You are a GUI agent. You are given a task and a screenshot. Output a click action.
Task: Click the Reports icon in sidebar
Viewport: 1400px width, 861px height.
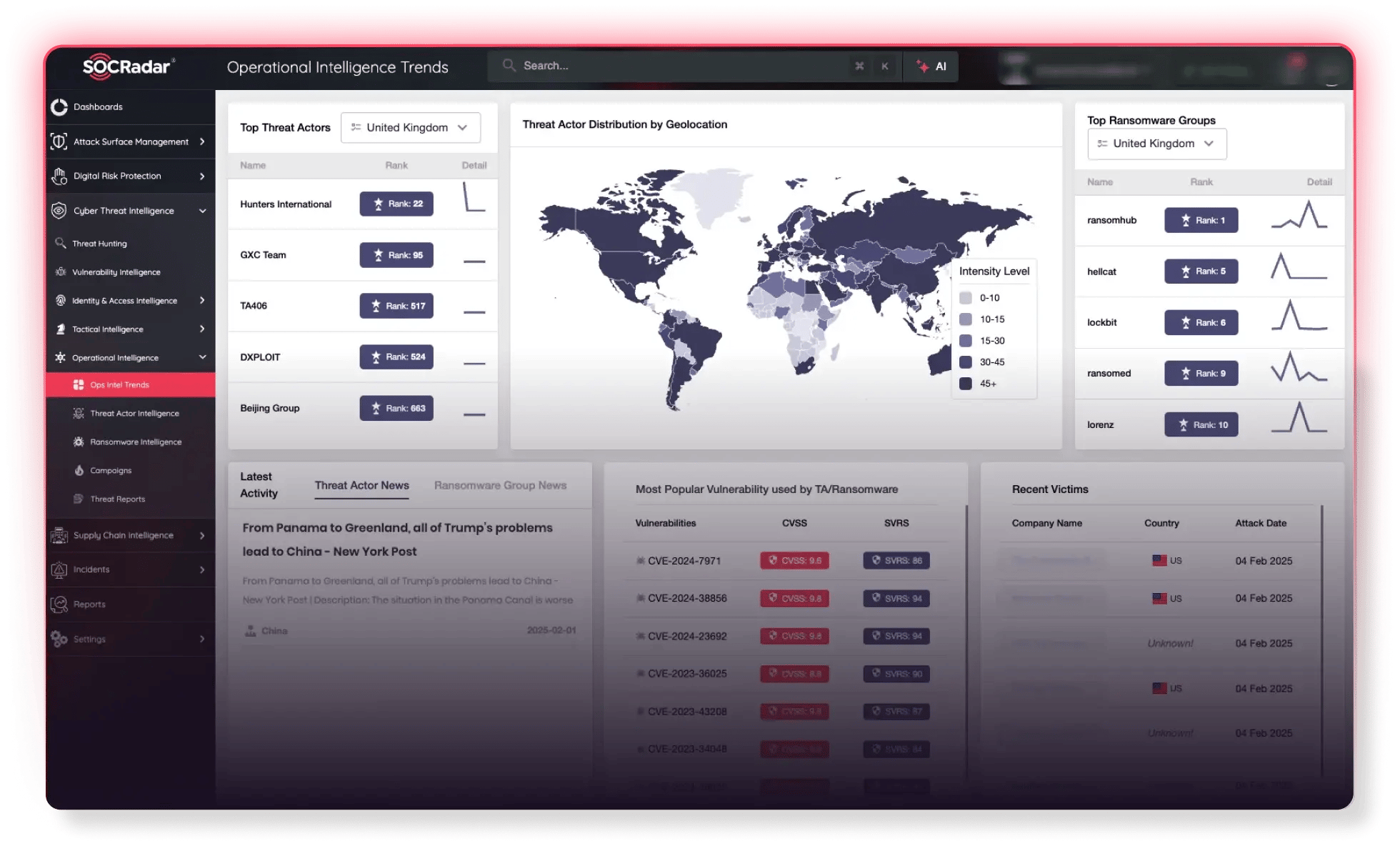coord(59,604)
